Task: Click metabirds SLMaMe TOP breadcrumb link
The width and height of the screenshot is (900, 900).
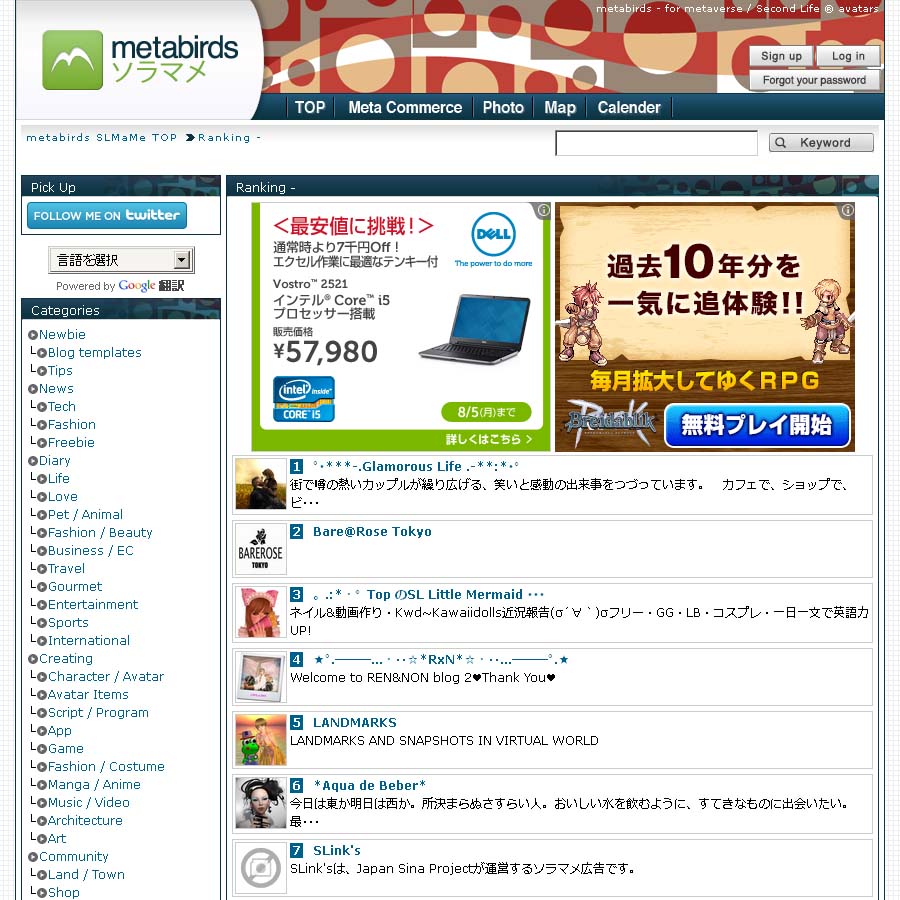Action: coord(102,138)
